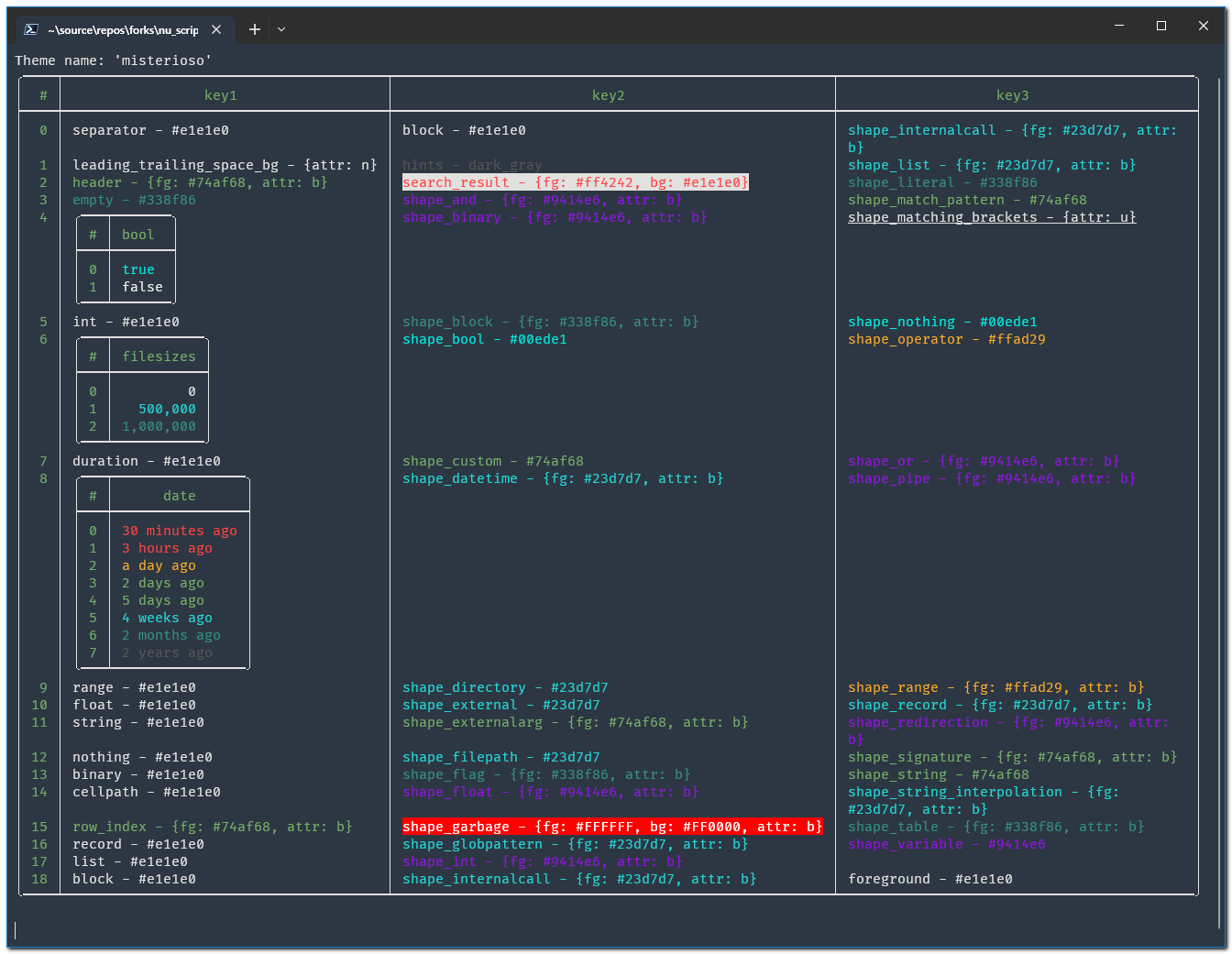Click 'shape_nothing - #00ede1' text
Screen dimensions: 1232x954
(942, 322)
